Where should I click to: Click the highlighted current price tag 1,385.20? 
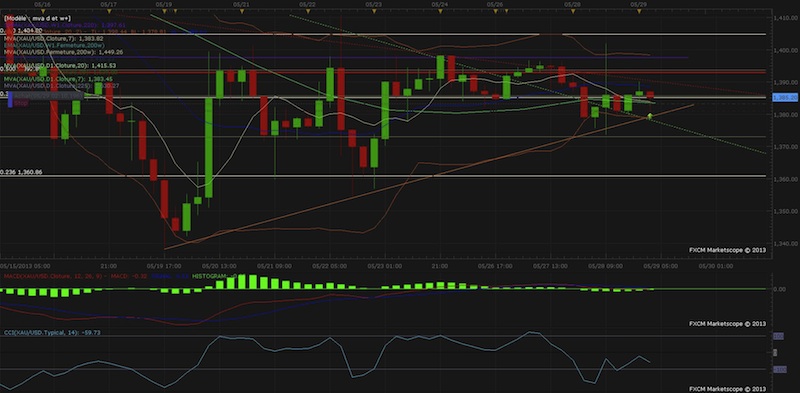tap(786, 97)
